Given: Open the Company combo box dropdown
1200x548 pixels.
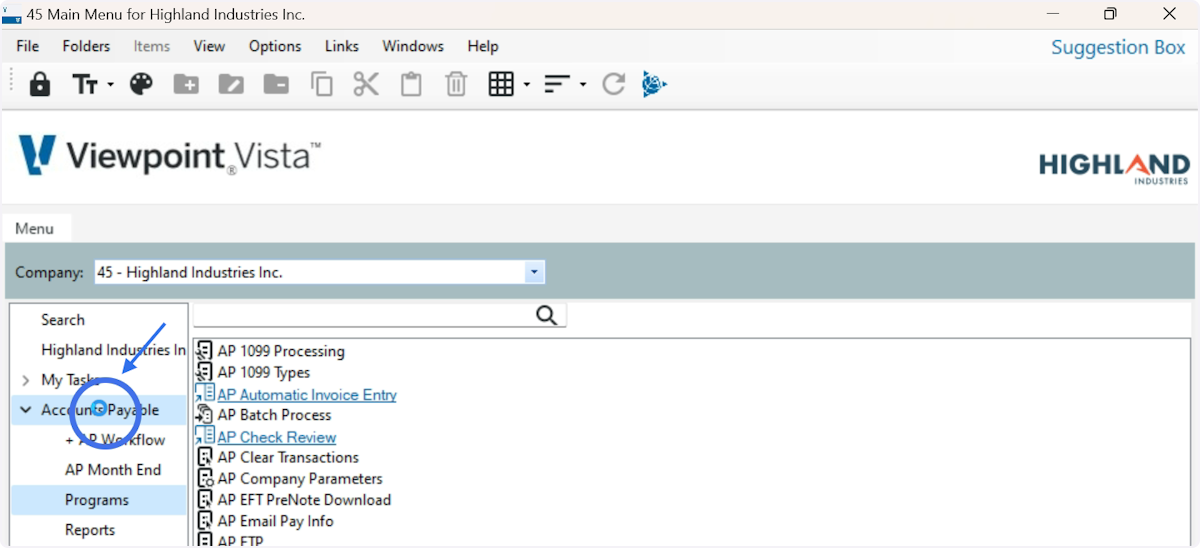Looking at the screenshot, I should [x=535, y=272].
